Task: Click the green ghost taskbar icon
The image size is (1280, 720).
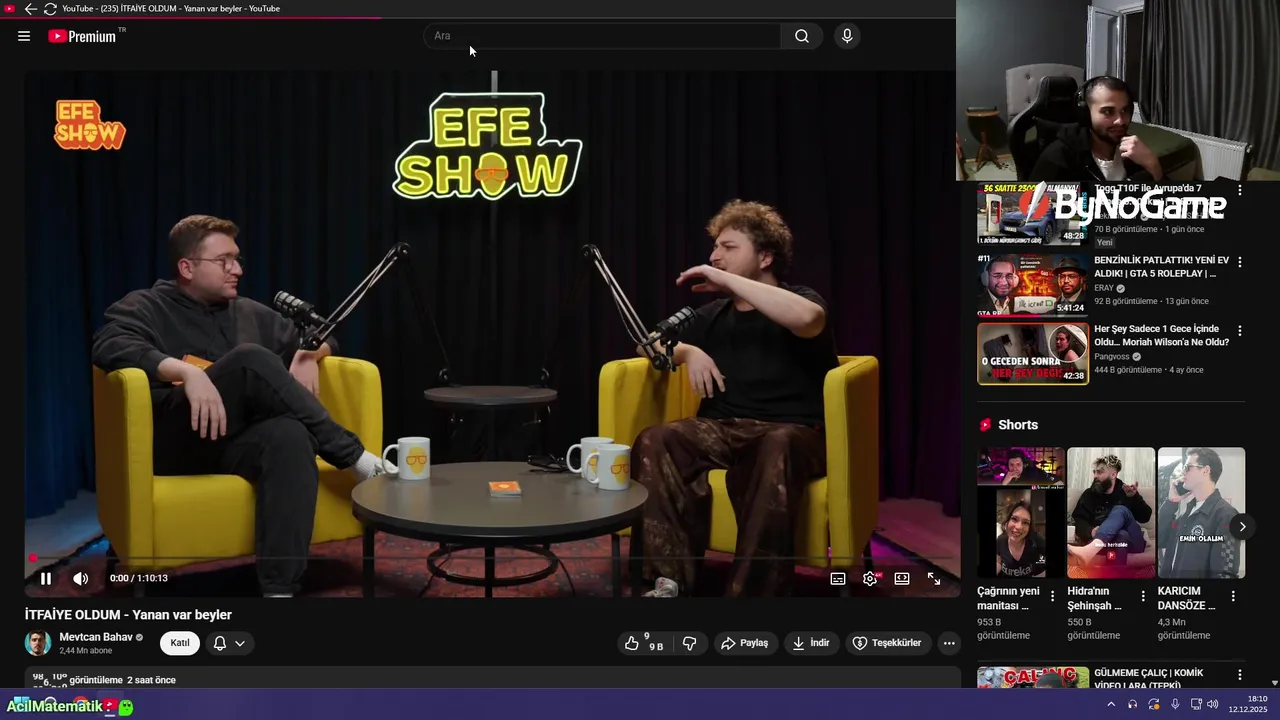Action: click(x=125, y=706)
